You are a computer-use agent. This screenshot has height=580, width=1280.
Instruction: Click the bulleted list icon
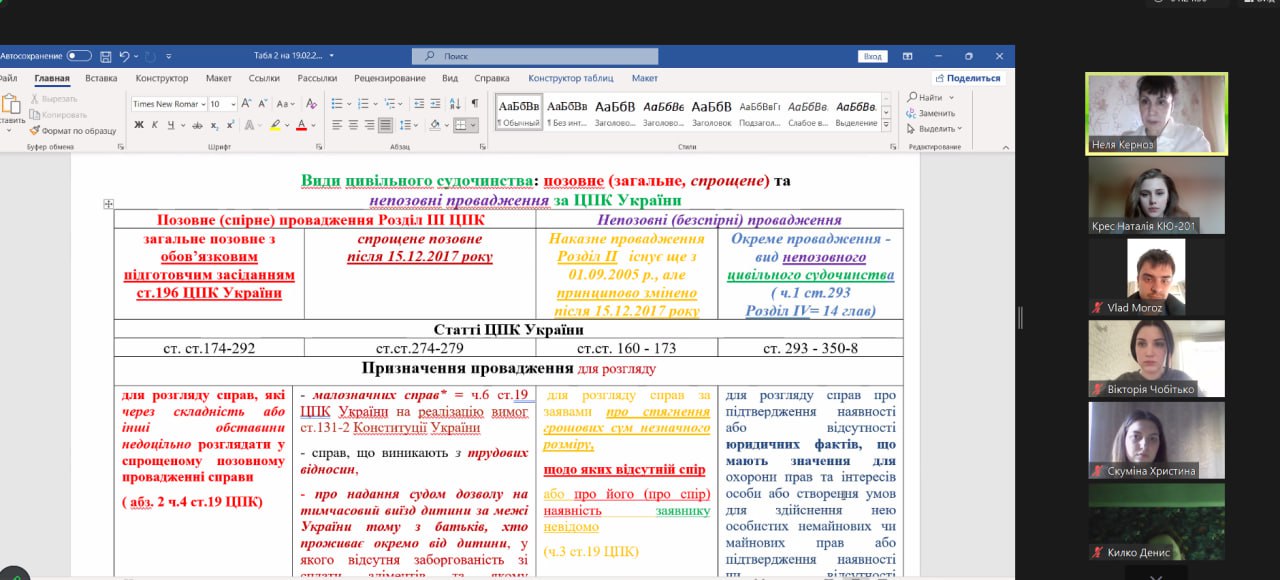click(337, 103)
